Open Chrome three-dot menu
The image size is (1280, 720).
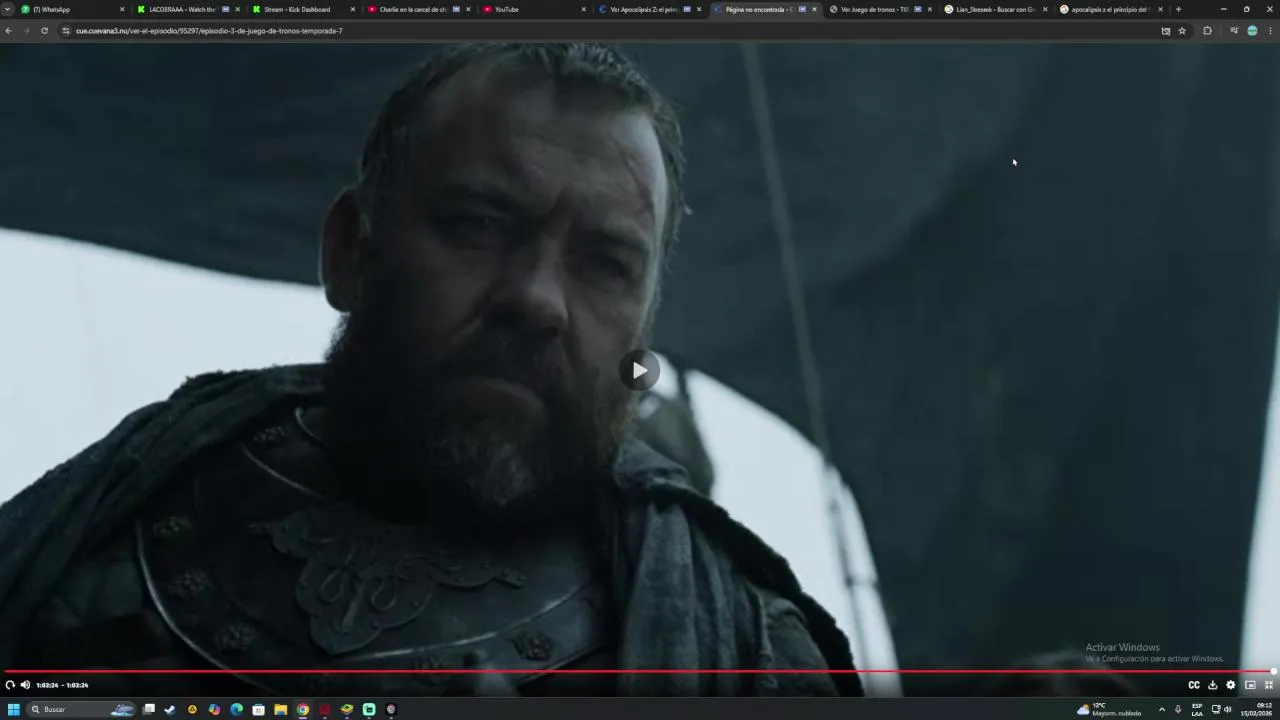1270,31
